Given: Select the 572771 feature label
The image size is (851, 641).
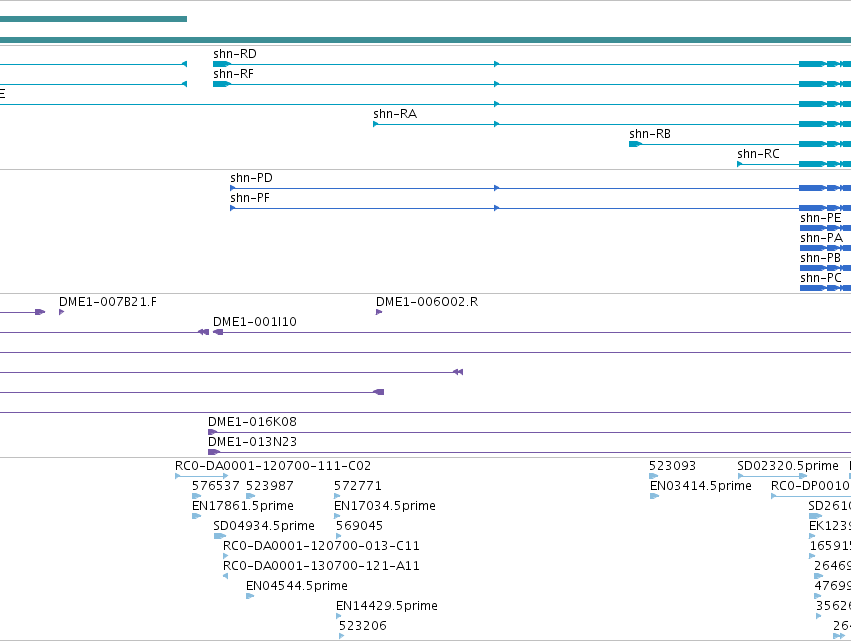Looking at the screenshot, I should [358, 486].
